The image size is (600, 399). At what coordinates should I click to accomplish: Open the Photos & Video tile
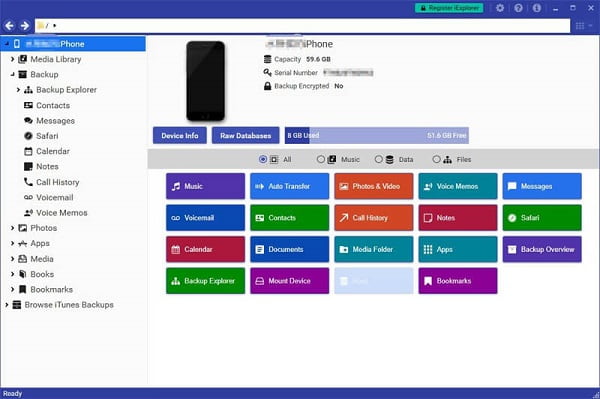374,186
